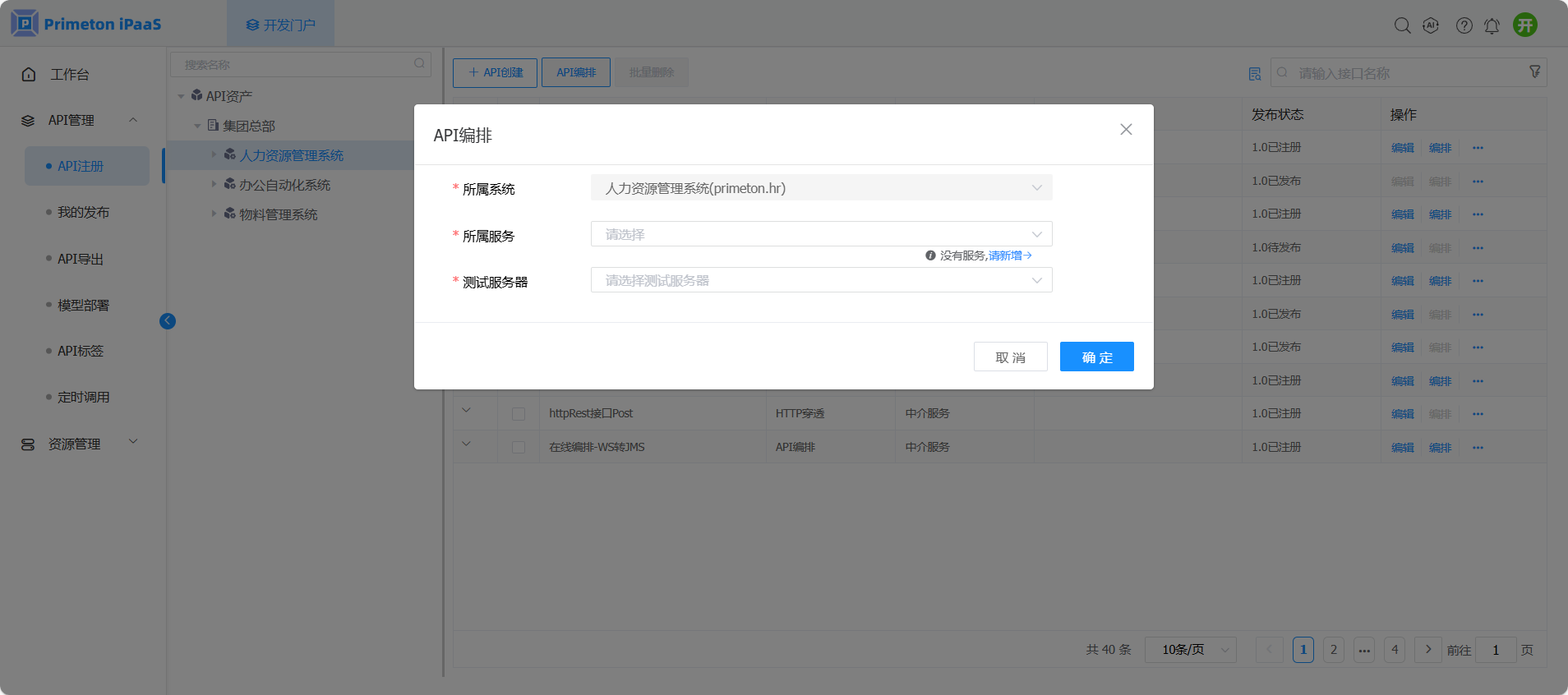Close the API编排 dialog
Viewport: 1568px width, 695px height.
tap(1126, 130)
